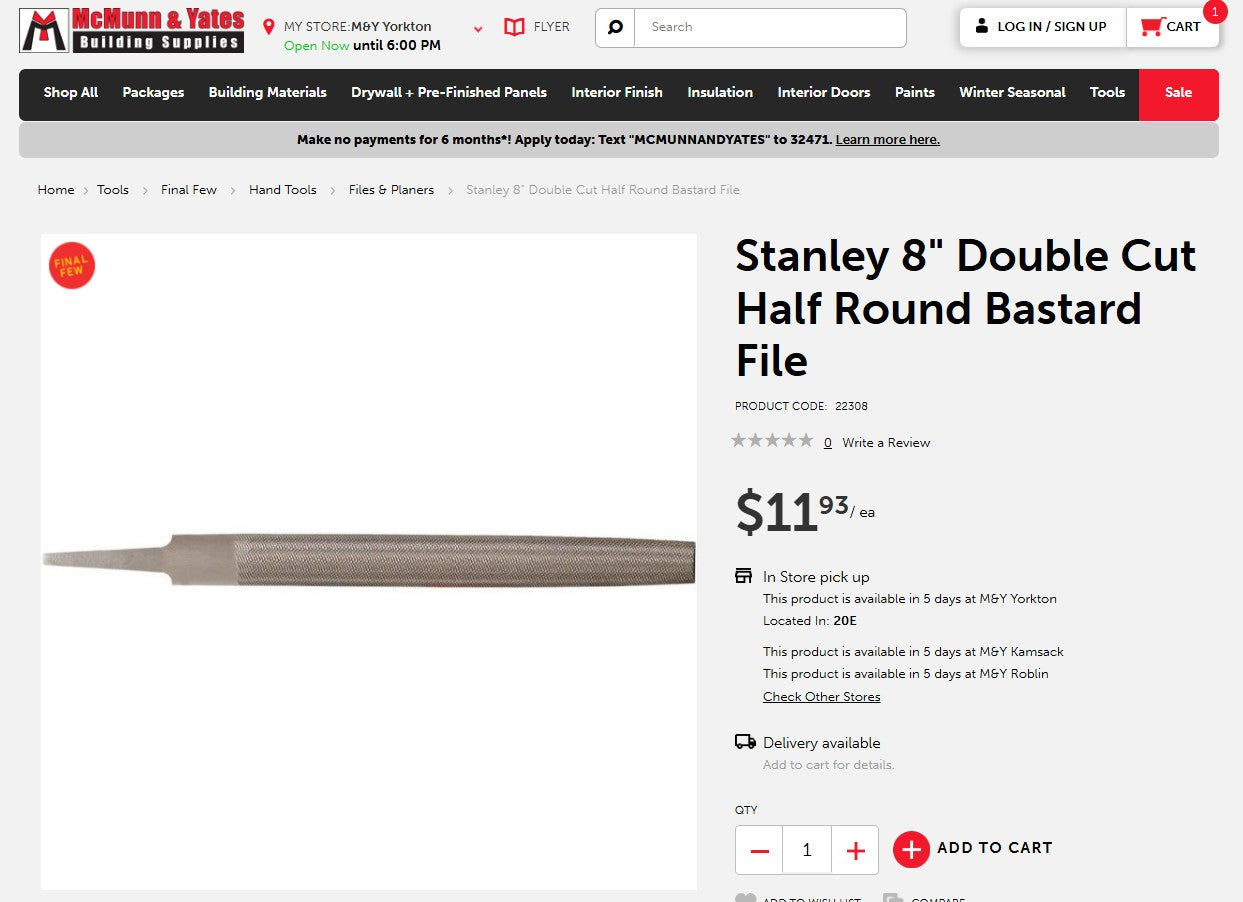Open the Check Other Stores link
This screenshot has height=902, width=1243.
821,696
